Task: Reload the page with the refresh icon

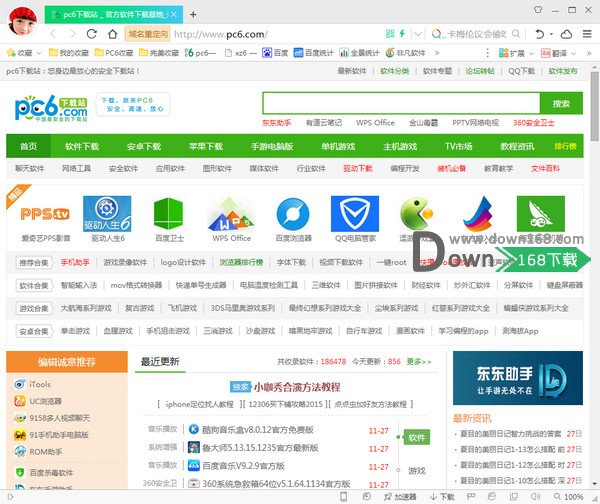Action: click(x=91, y=34)
